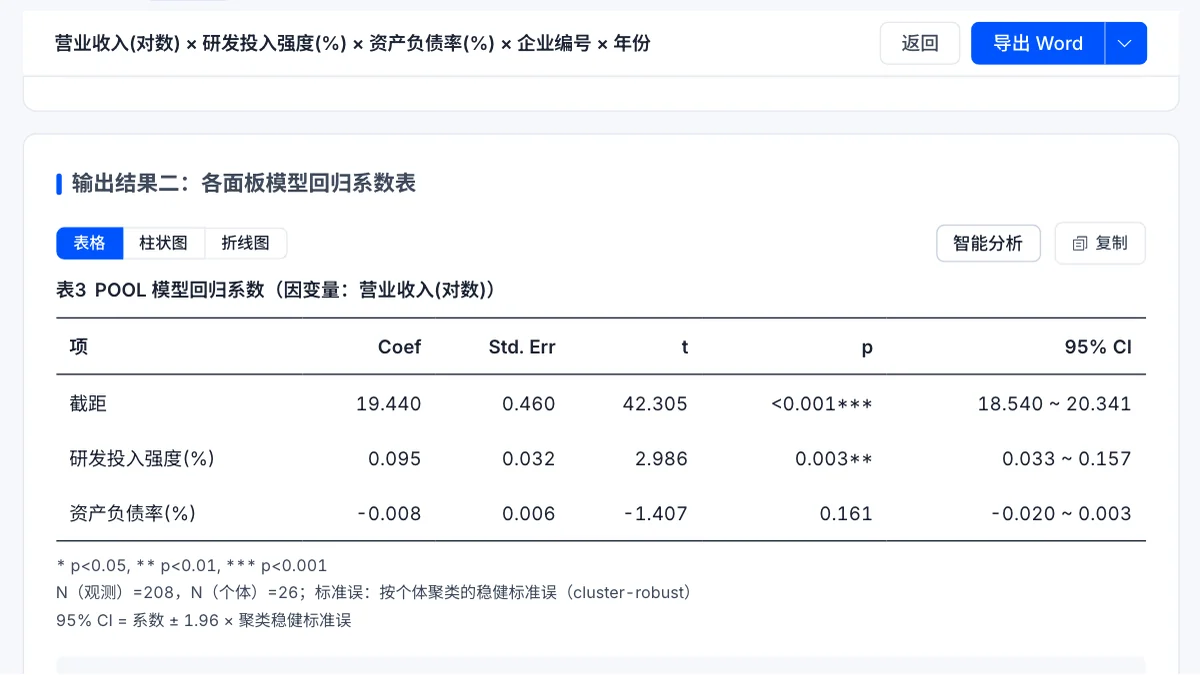
Task: Switch to the 柱状图 tab
Action: (164, 243)
